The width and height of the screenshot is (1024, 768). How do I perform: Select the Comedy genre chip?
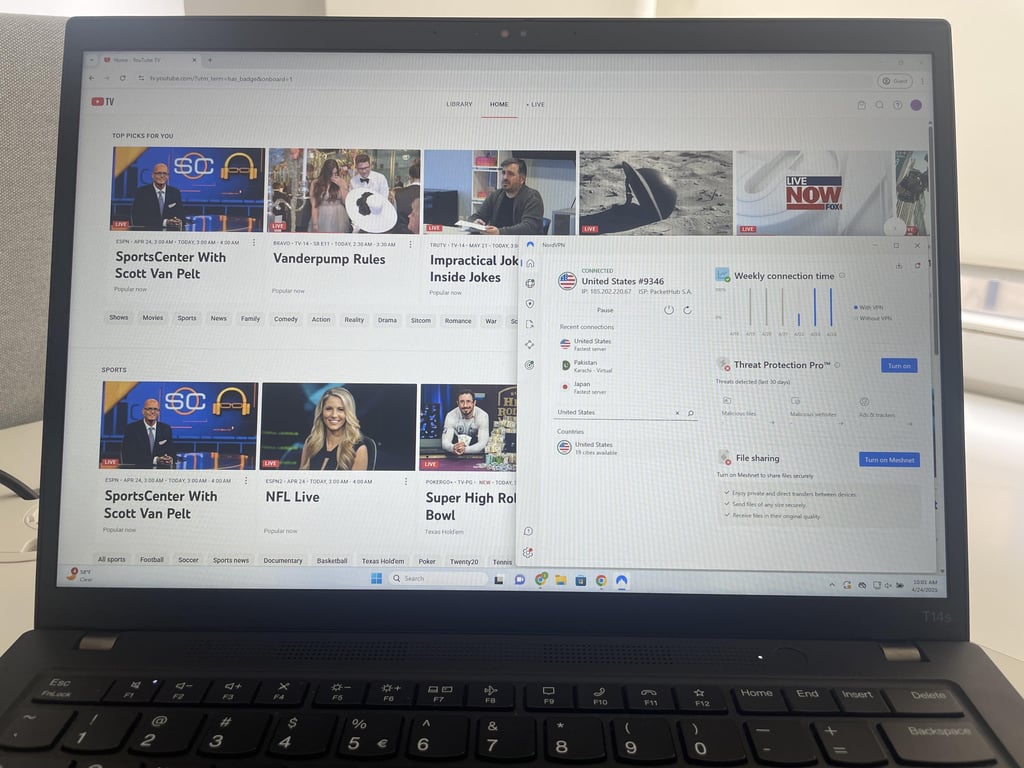285,319
